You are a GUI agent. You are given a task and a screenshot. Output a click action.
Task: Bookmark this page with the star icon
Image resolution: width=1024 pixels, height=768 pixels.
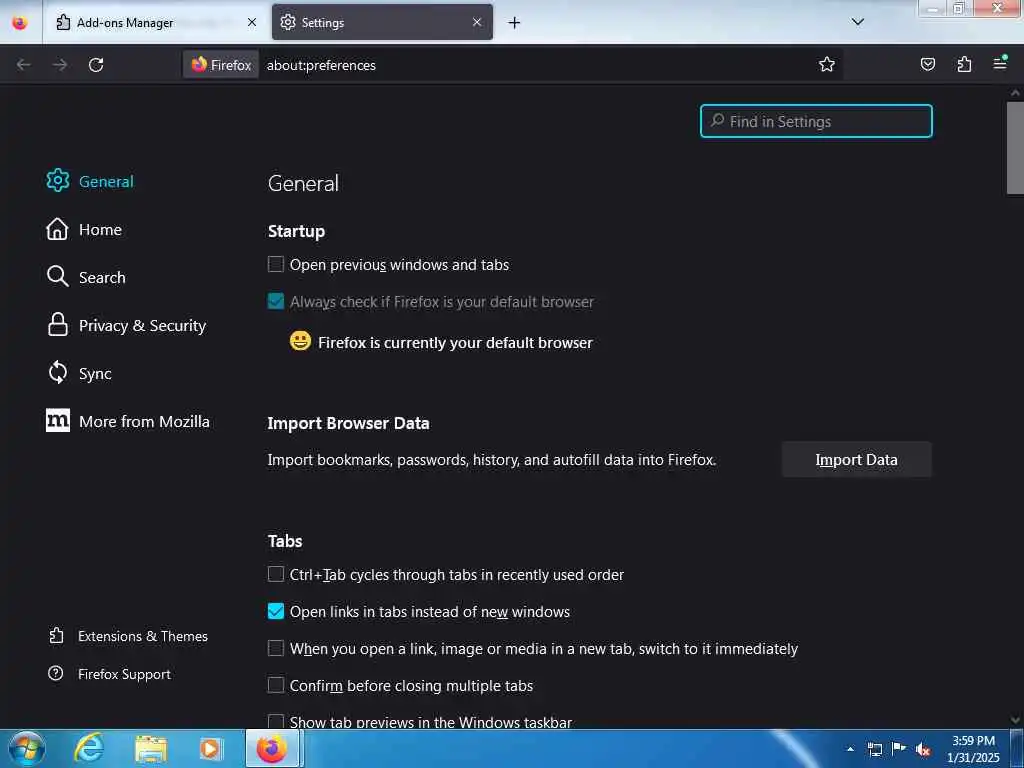point(827,64)
